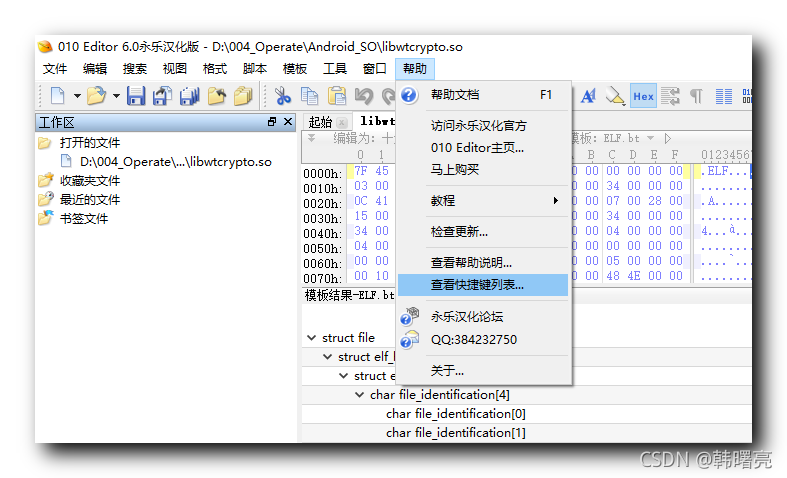
Task: Toggle the Hex edit mode button
Action: 643,96
